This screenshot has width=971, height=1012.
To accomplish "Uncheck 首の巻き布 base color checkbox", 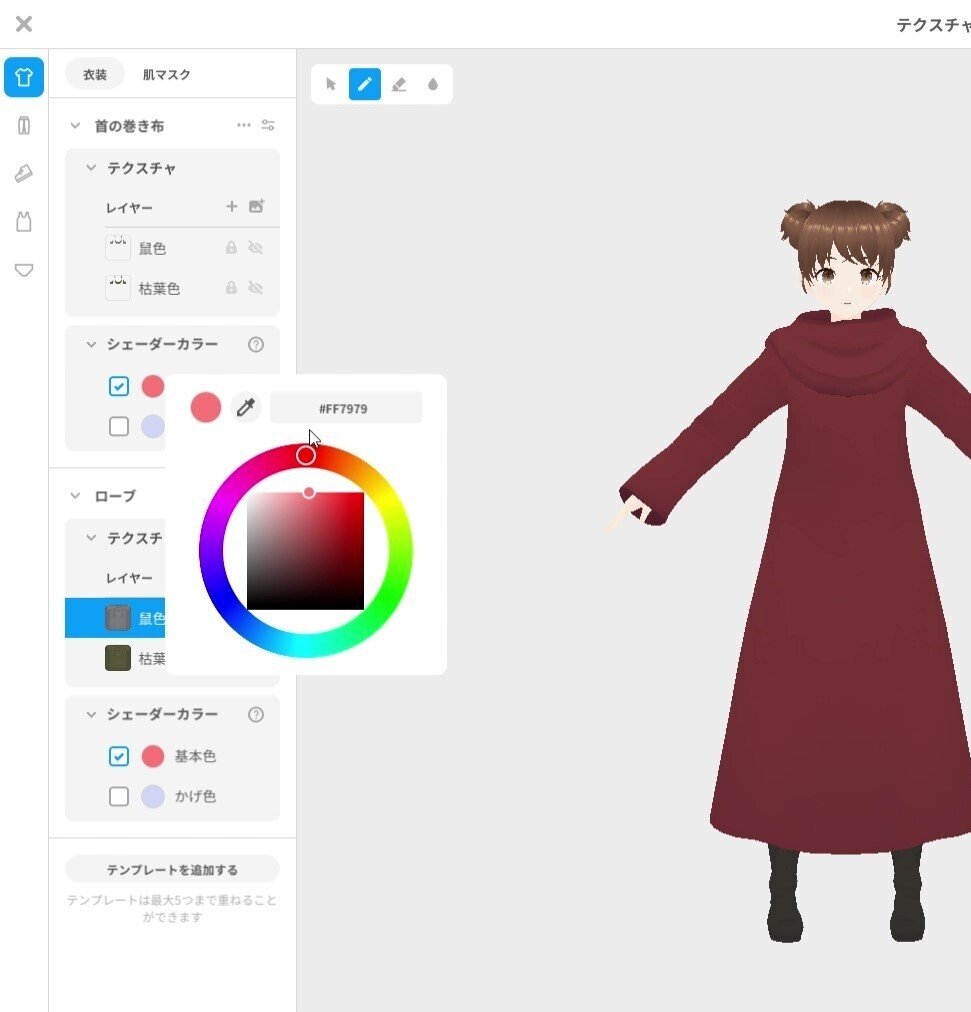I will pyautogui.click(x=119, y=387).
